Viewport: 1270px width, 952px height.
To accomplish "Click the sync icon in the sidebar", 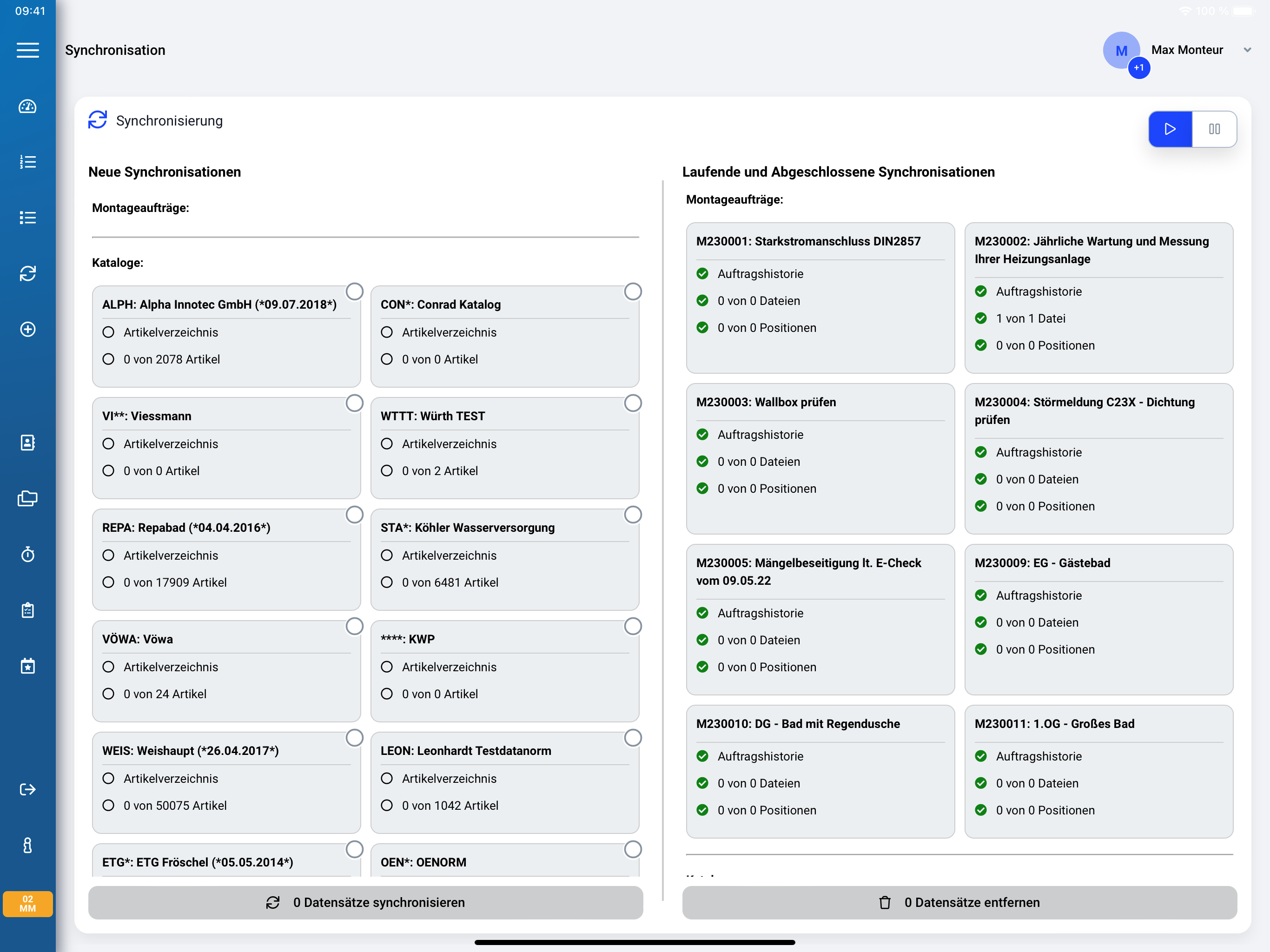I will tap(27, 273).
